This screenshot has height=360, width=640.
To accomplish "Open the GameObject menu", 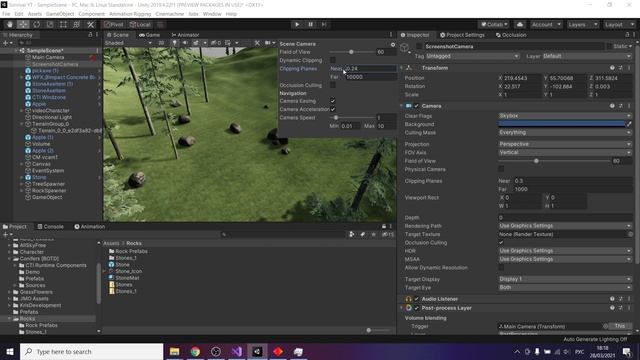I will (x=60, y=14).
